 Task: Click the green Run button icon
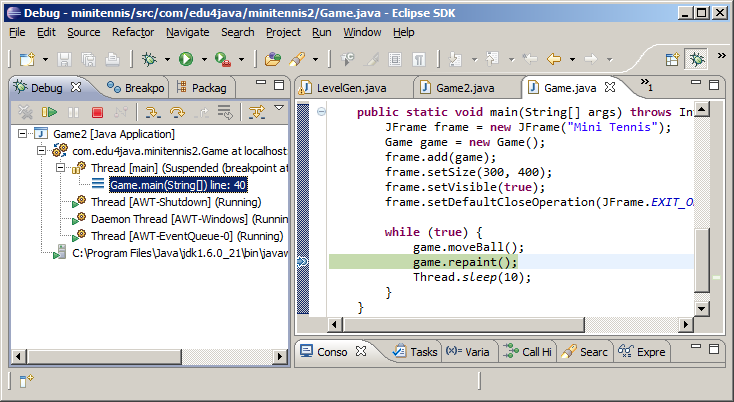pos(186,59)
